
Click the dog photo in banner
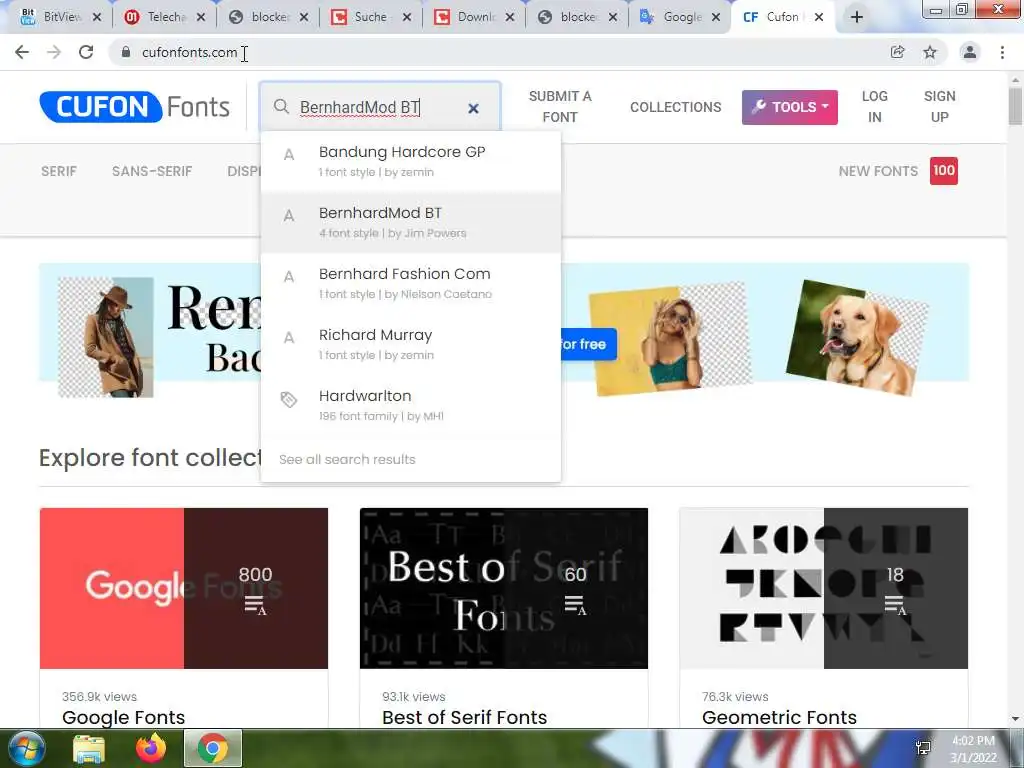[856, 338]
